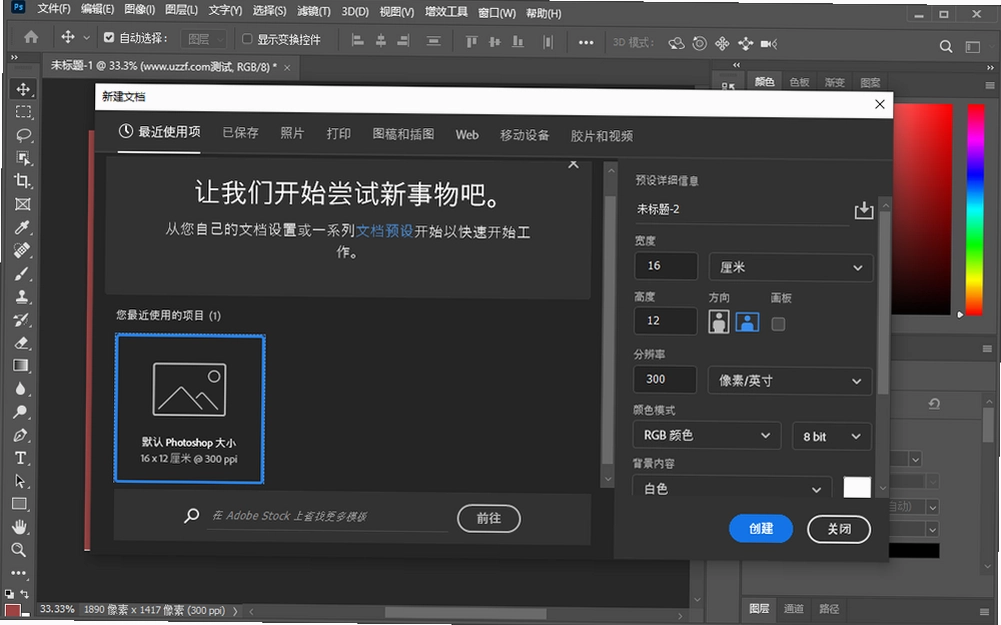Select the History Brush tool
Screen dimensions: 1001x625
[x=21, y=320]
